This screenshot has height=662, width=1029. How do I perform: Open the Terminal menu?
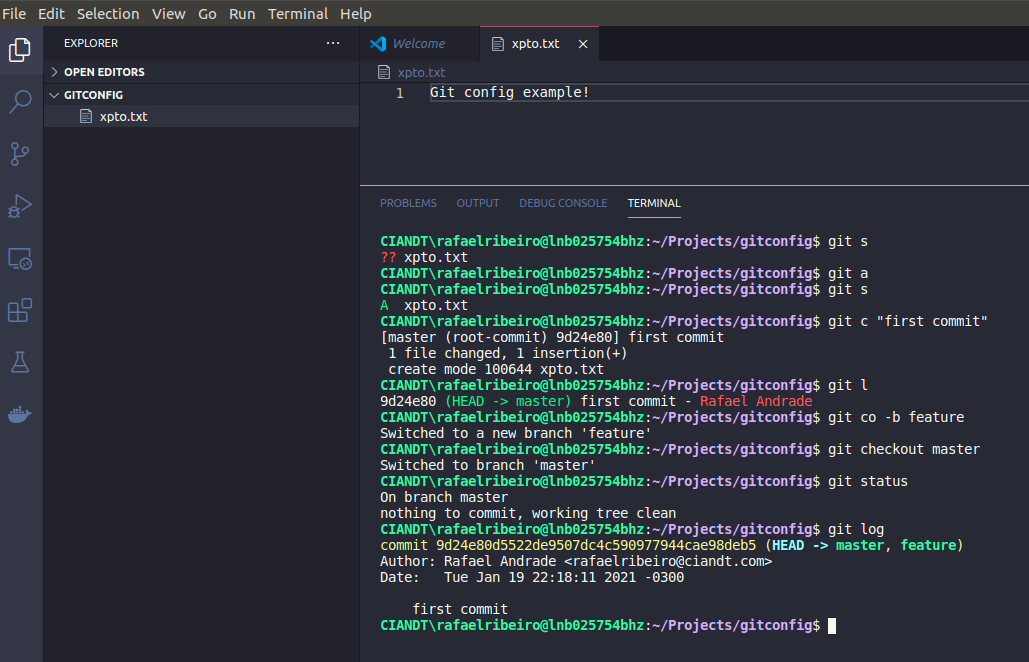pyautogui.click(x=297, y=13)
